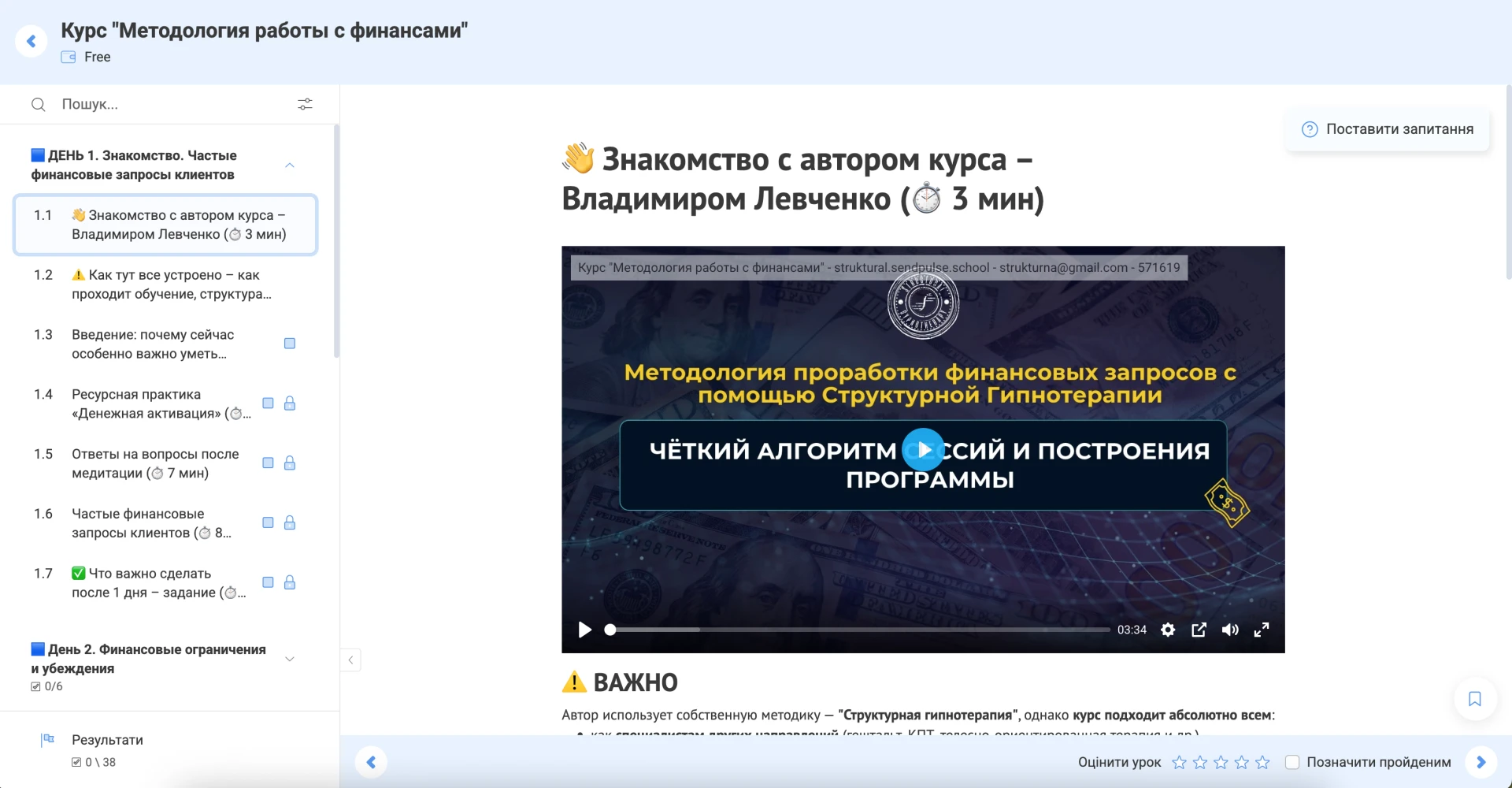Open the 'Результати' section in sidebar
Screen dimensions: 1512x788
point(106,740)
